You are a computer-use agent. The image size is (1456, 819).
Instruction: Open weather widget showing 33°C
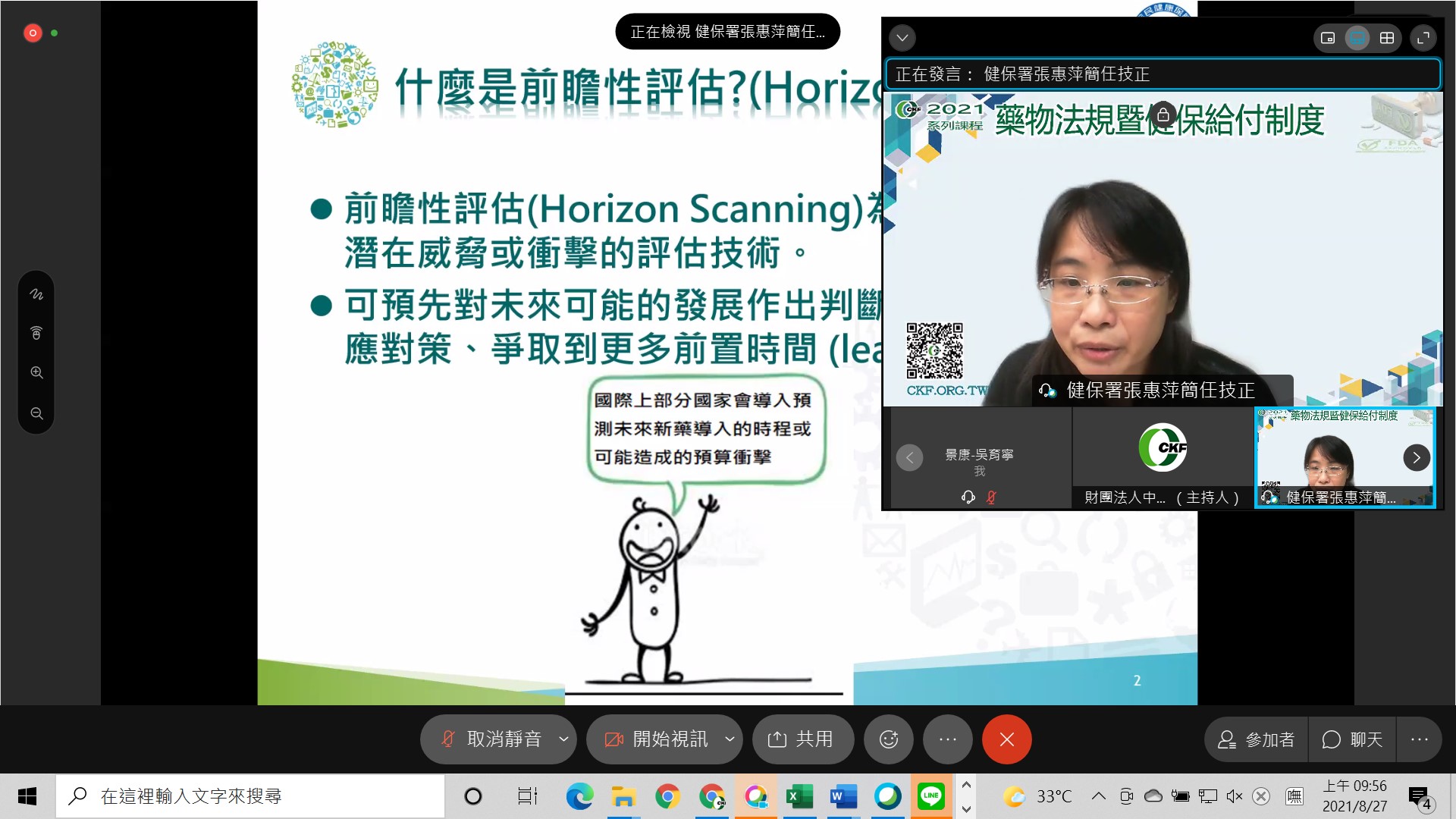(x=1037, y=796)
